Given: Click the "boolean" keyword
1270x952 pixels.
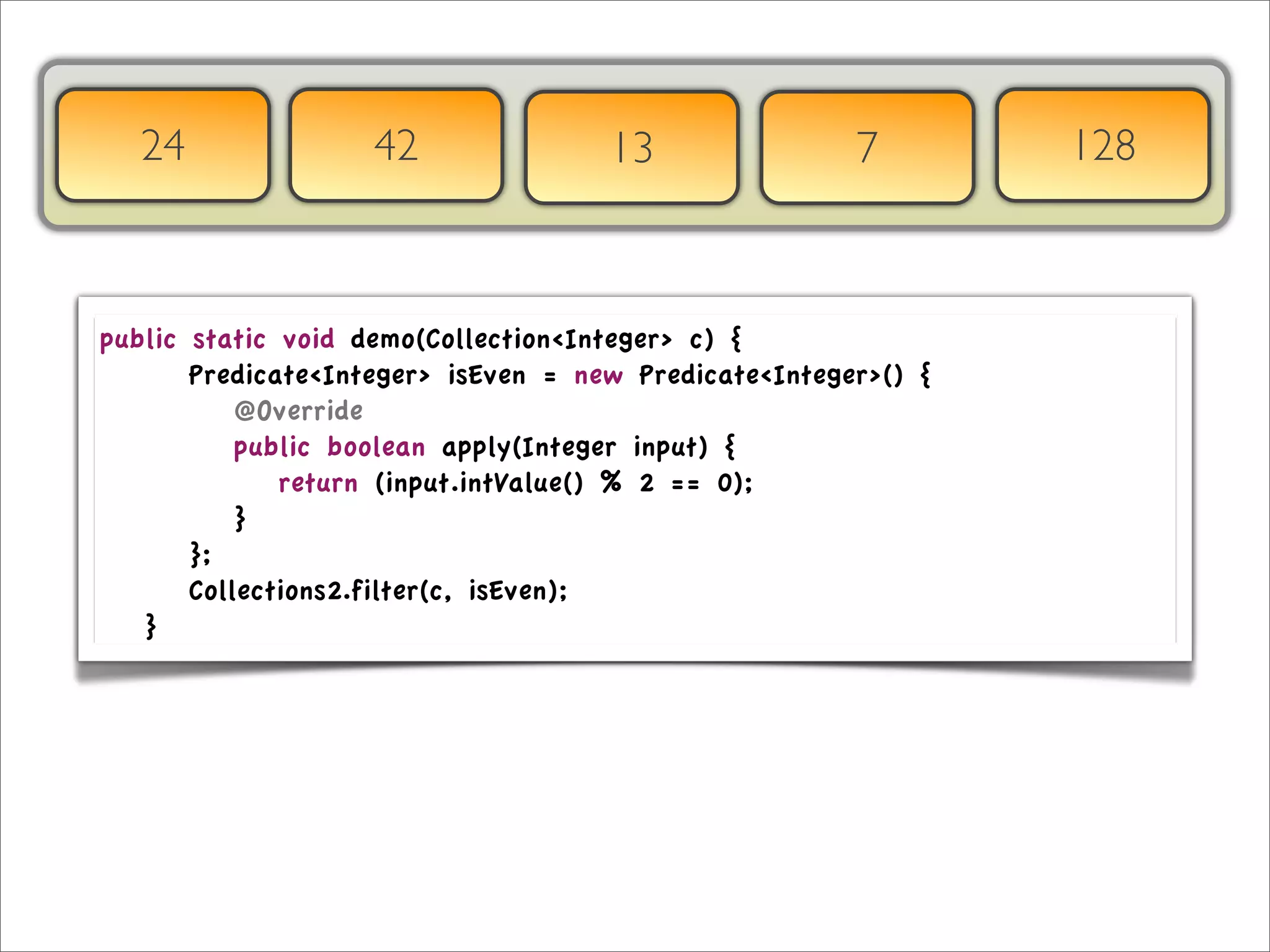Looking at the screenshot, I should pos(376,447).
